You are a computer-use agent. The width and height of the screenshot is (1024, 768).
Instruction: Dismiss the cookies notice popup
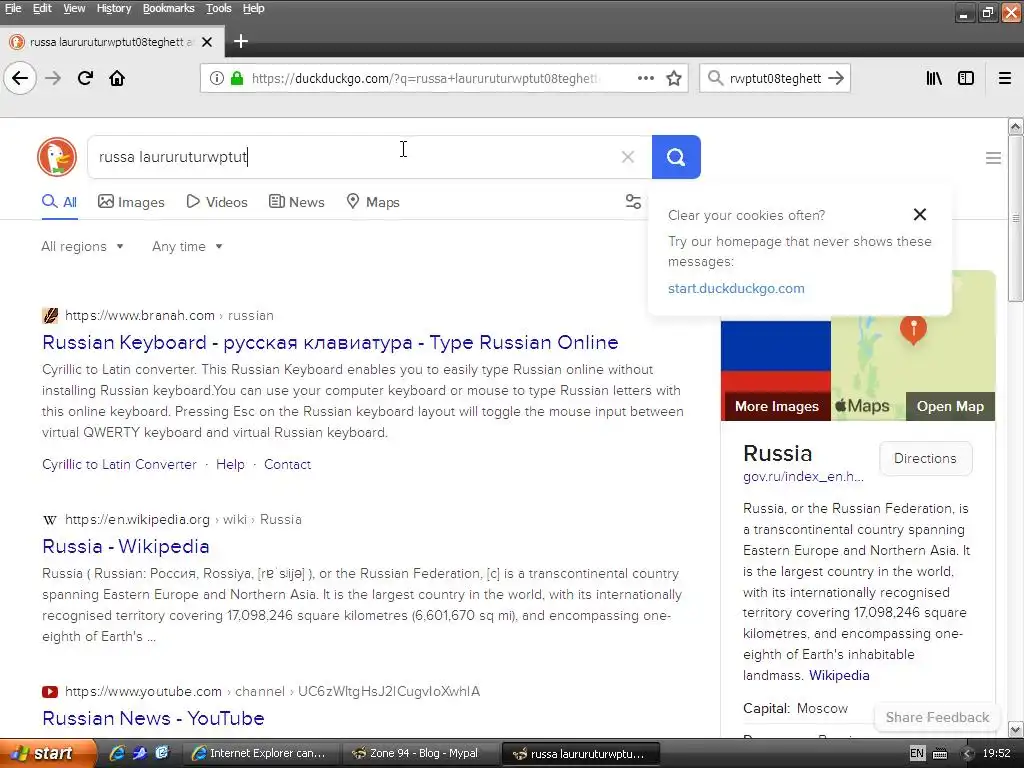[920, 214]
